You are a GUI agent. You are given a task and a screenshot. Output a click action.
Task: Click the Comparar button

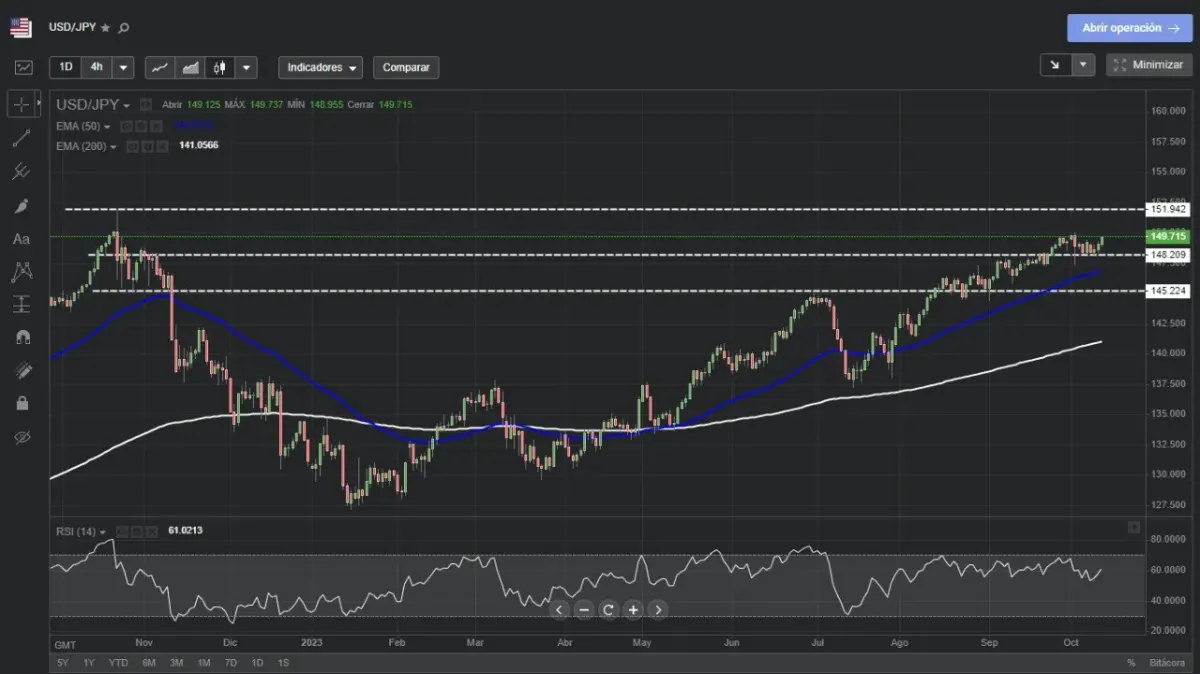pyautogui.click(x=406, y=68)
